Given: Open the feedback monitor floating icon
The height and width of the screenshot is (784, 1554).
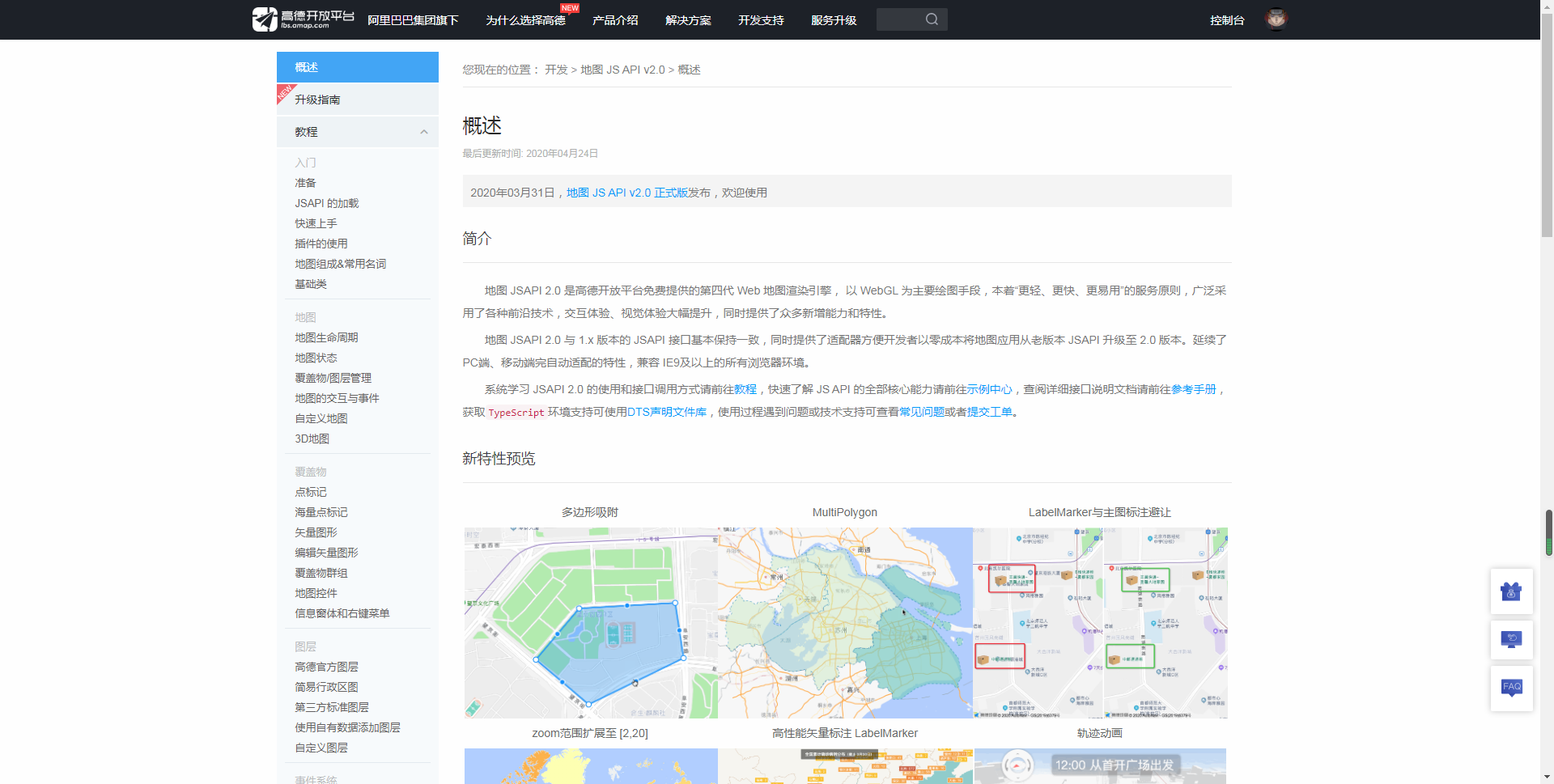Looking at the screenshot, I should (x=1512, y=639).
